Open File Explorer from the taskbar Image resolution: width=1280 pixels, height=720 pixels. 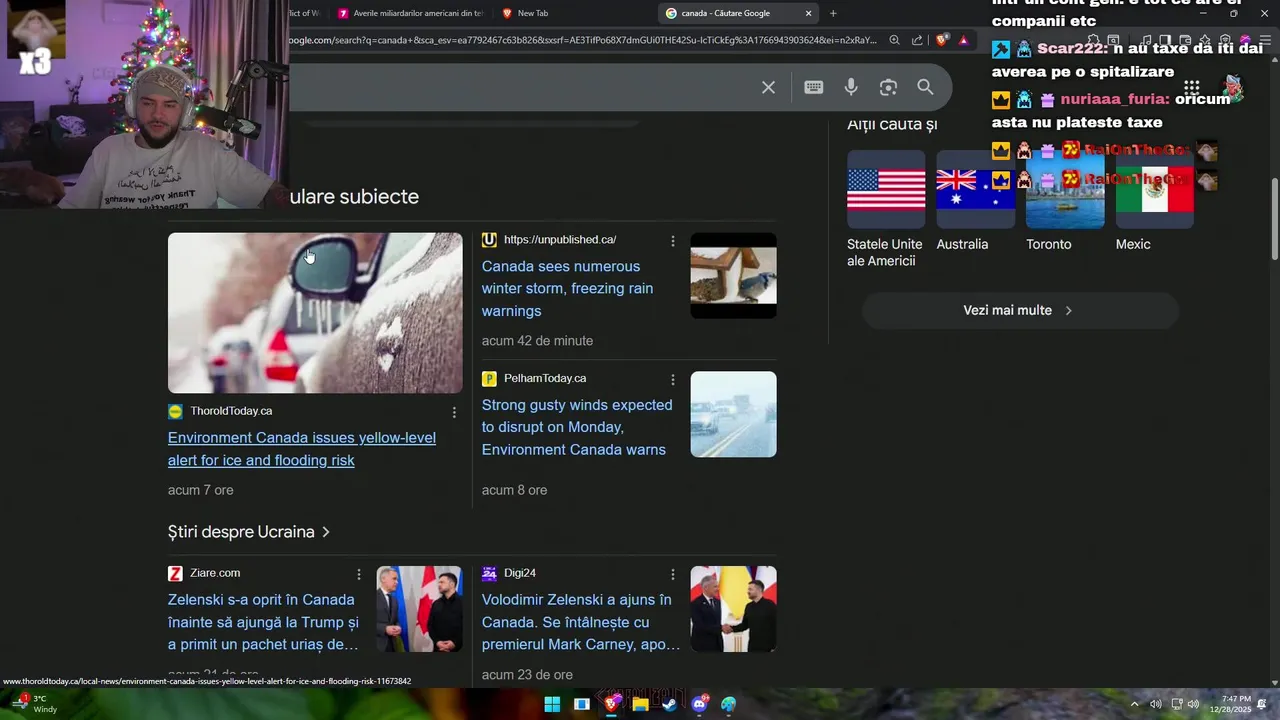tap(640, 704)
